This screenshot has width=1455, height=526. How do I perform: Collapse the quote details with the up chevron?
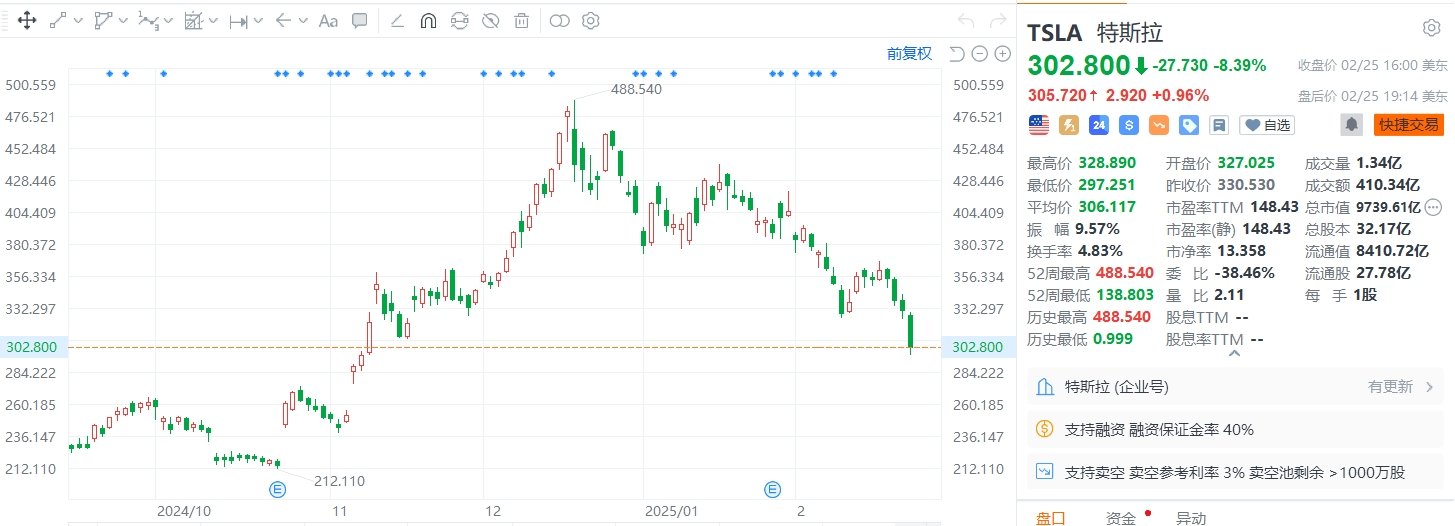tap(1234, 353)
